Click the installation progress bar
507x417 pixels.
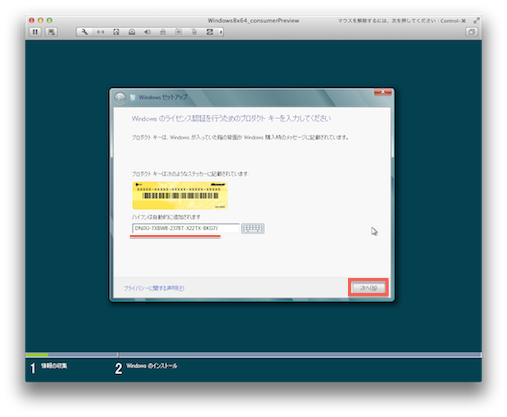[253, 355]
